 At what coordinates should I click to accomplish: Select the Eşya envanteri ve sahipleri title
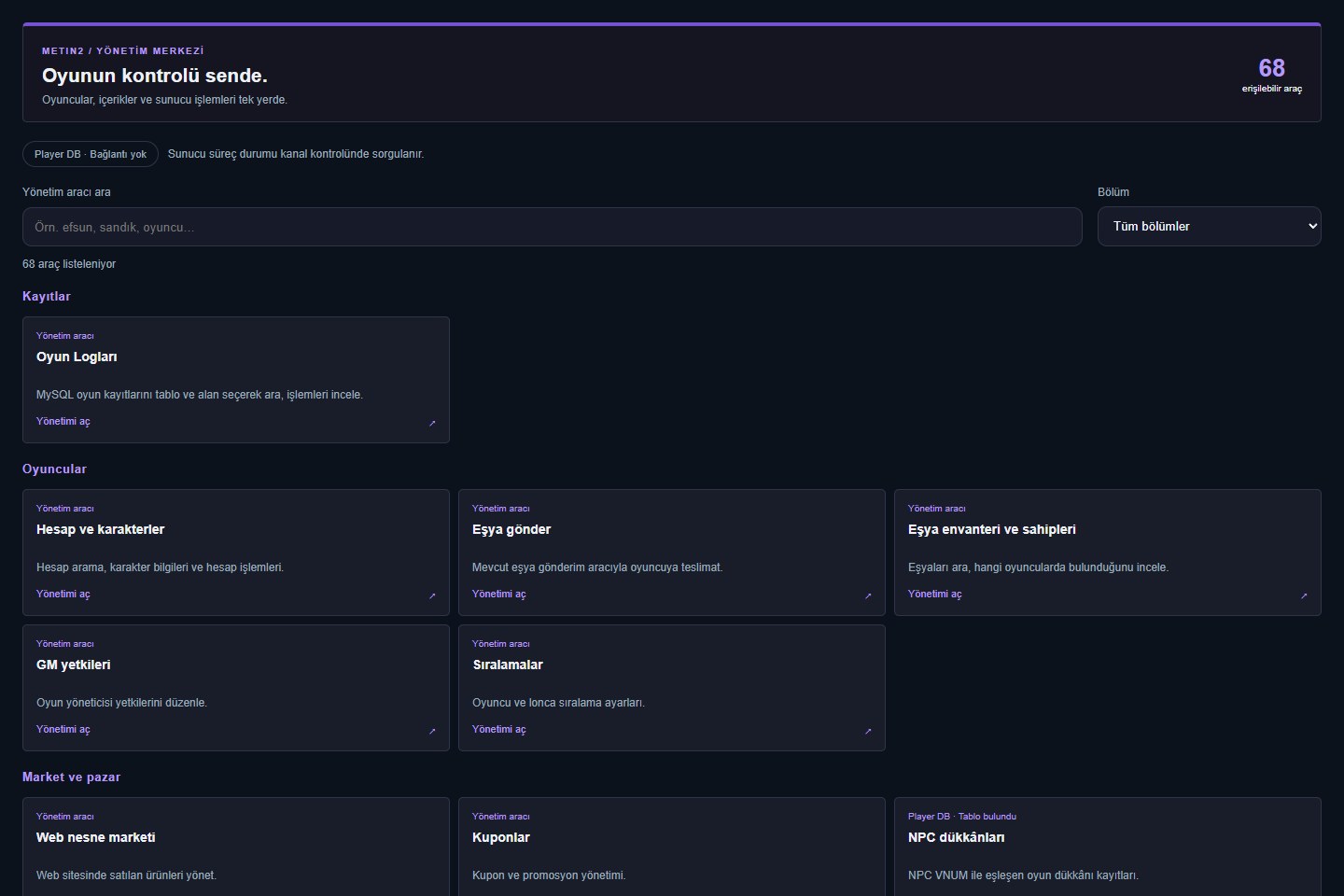pyautogui.click(x=992, y=529)
